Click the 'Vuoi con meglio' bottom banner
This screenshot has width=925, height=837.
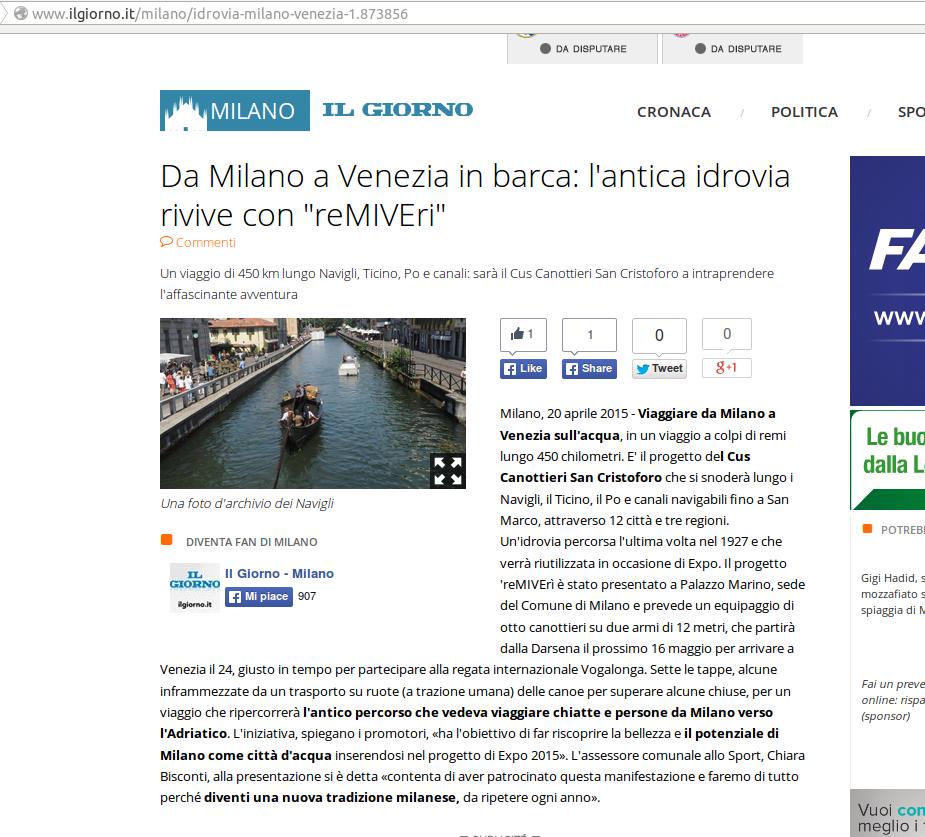pos(887,813)
